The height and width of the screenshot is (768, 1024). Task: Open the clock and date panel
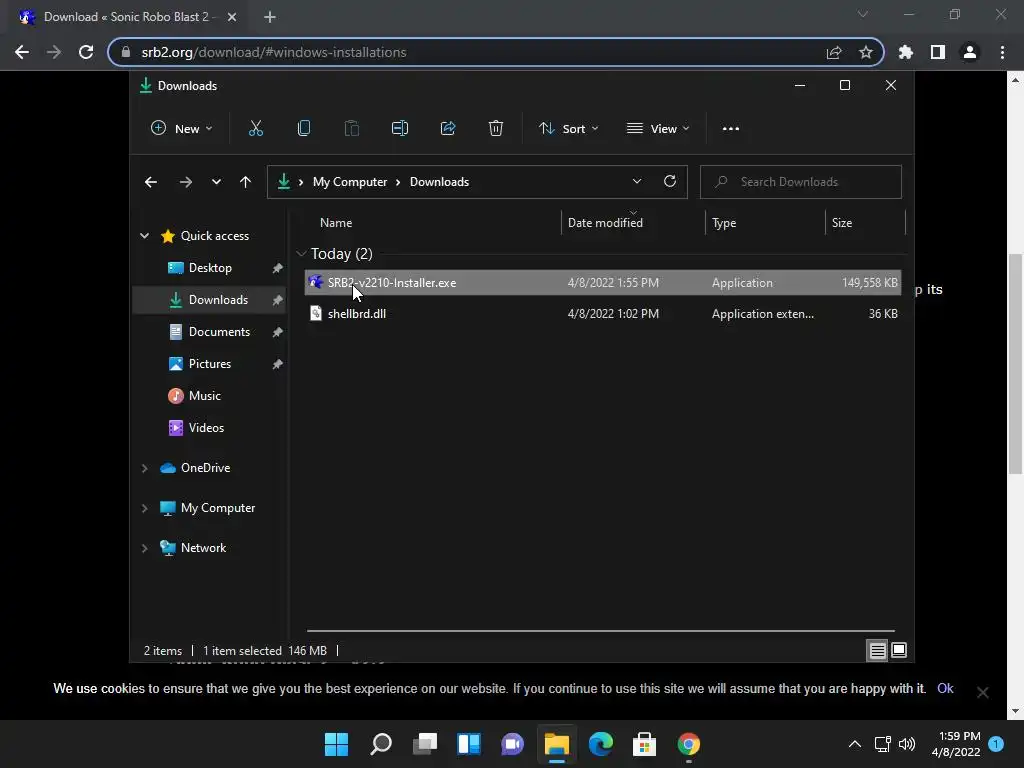[955, 744]
